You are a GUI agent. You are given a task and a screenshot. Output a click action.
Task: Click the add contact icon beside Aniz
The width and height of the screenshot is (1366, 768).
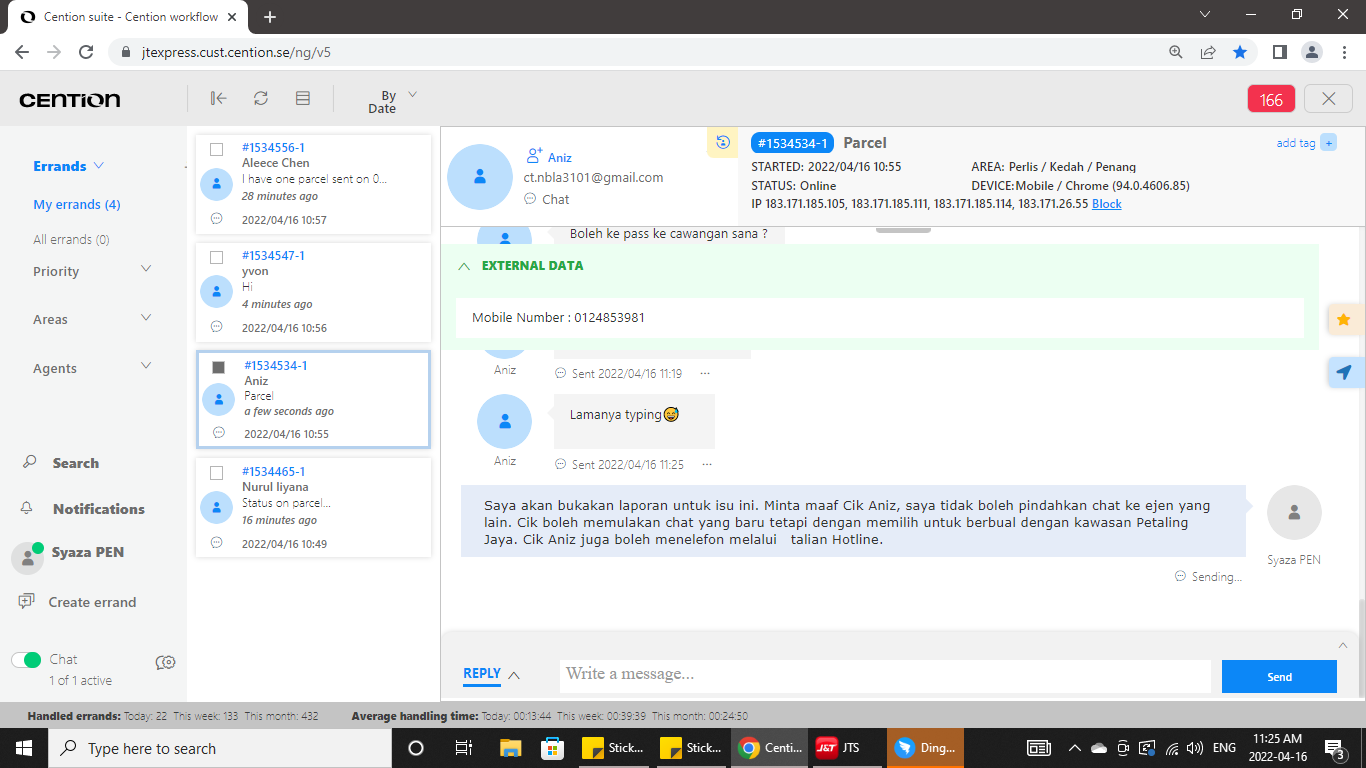click(534, 156)
